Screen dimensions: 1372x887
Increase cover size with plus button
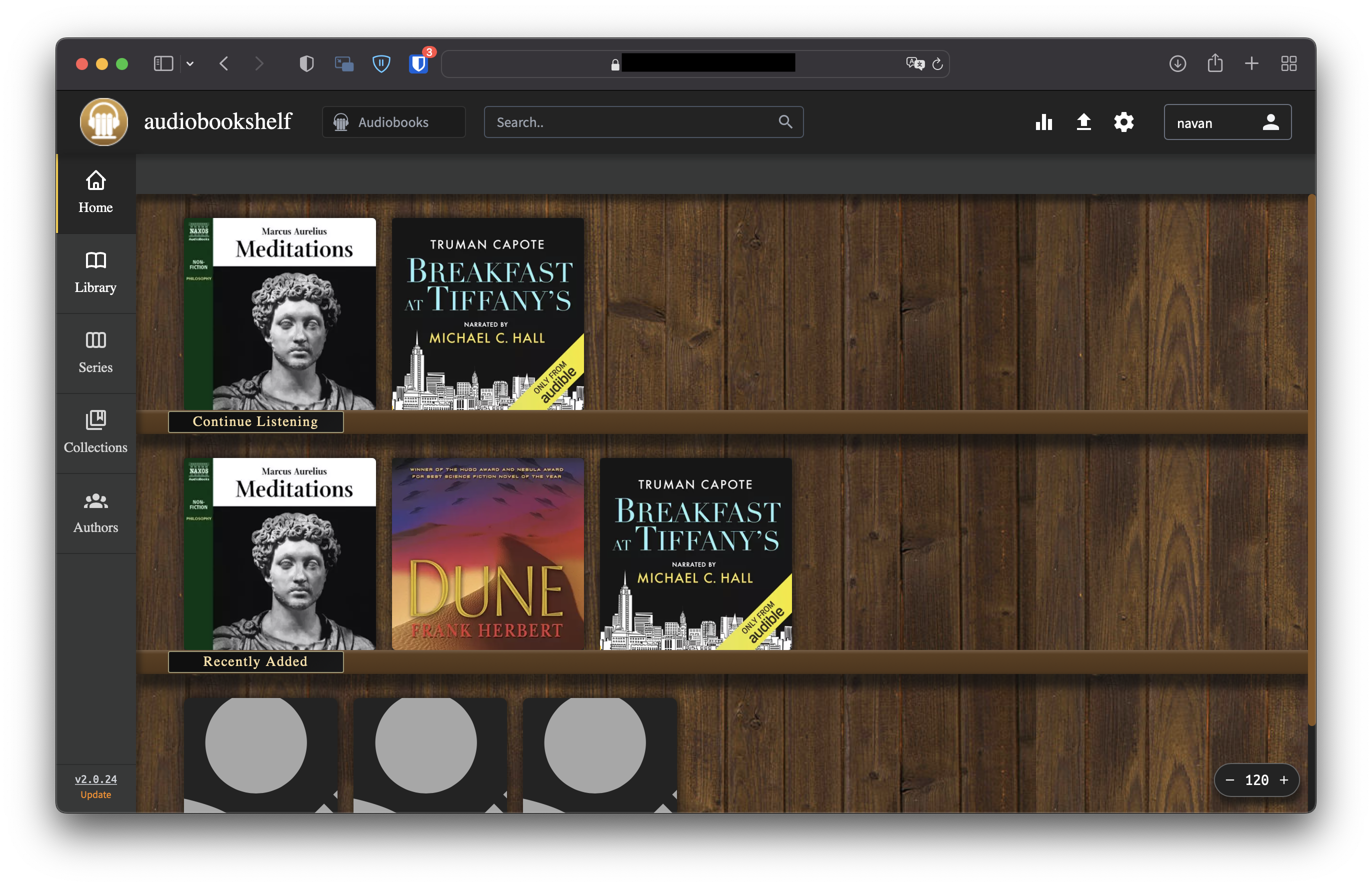click(1284, 780)
